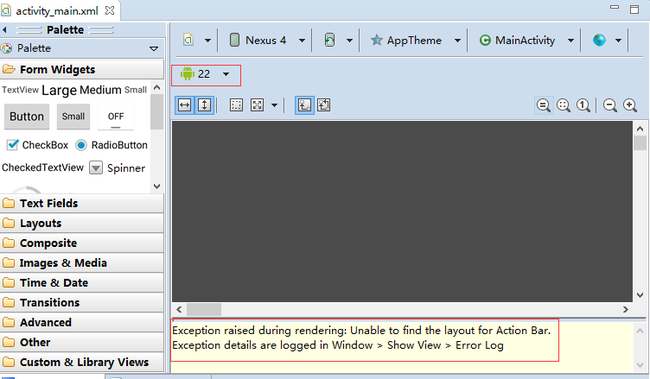Select the CheckedTextView widget

43,168
